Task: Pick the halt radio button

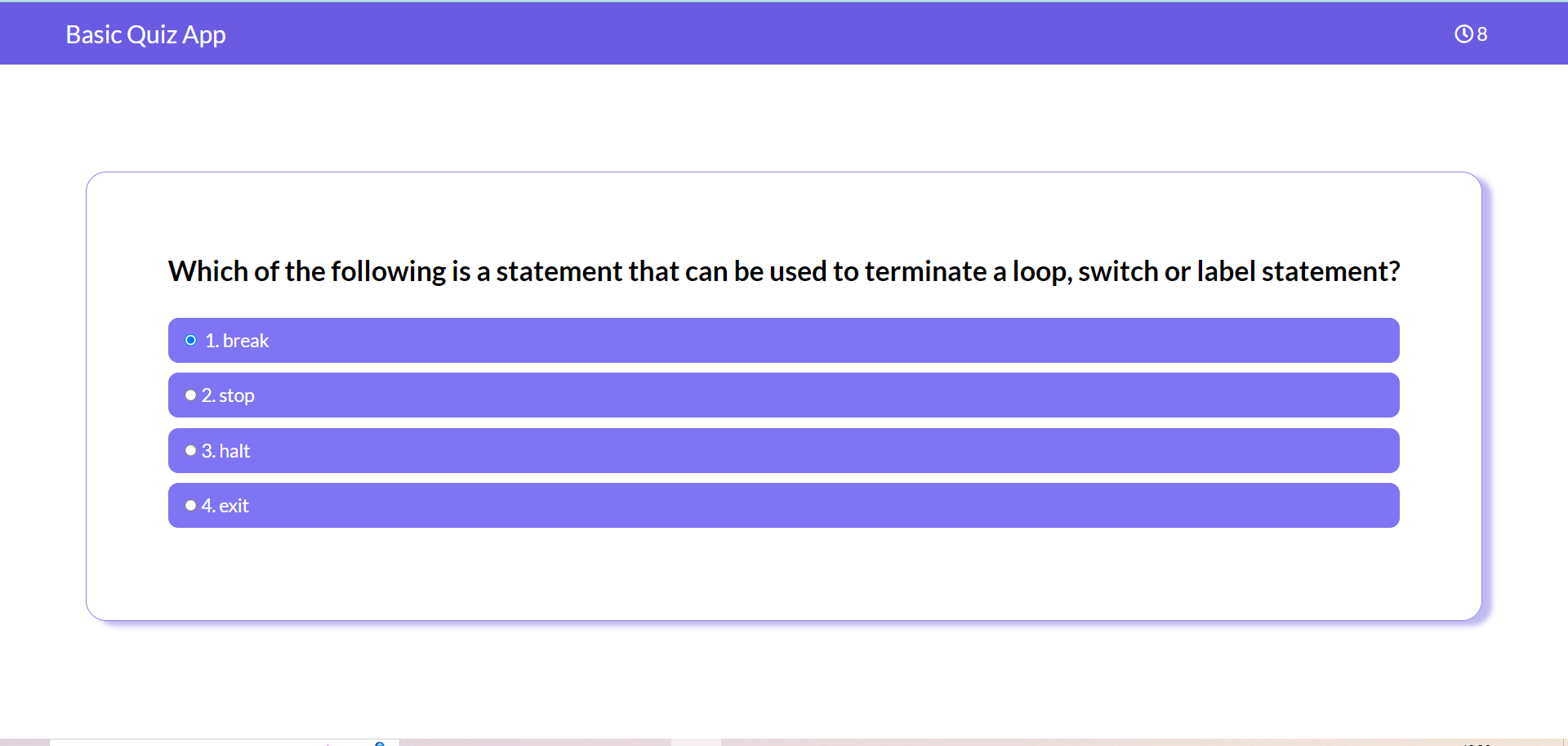Action: coord(191,450)
